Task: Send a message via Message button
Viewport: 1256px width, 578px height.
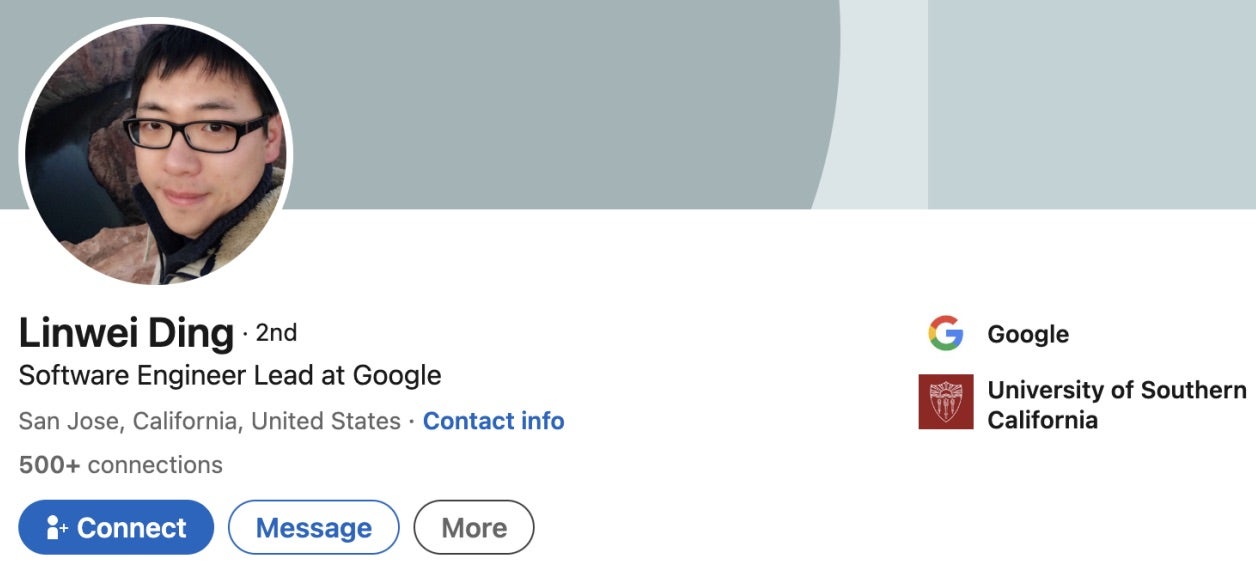Action: pos(313,528)
